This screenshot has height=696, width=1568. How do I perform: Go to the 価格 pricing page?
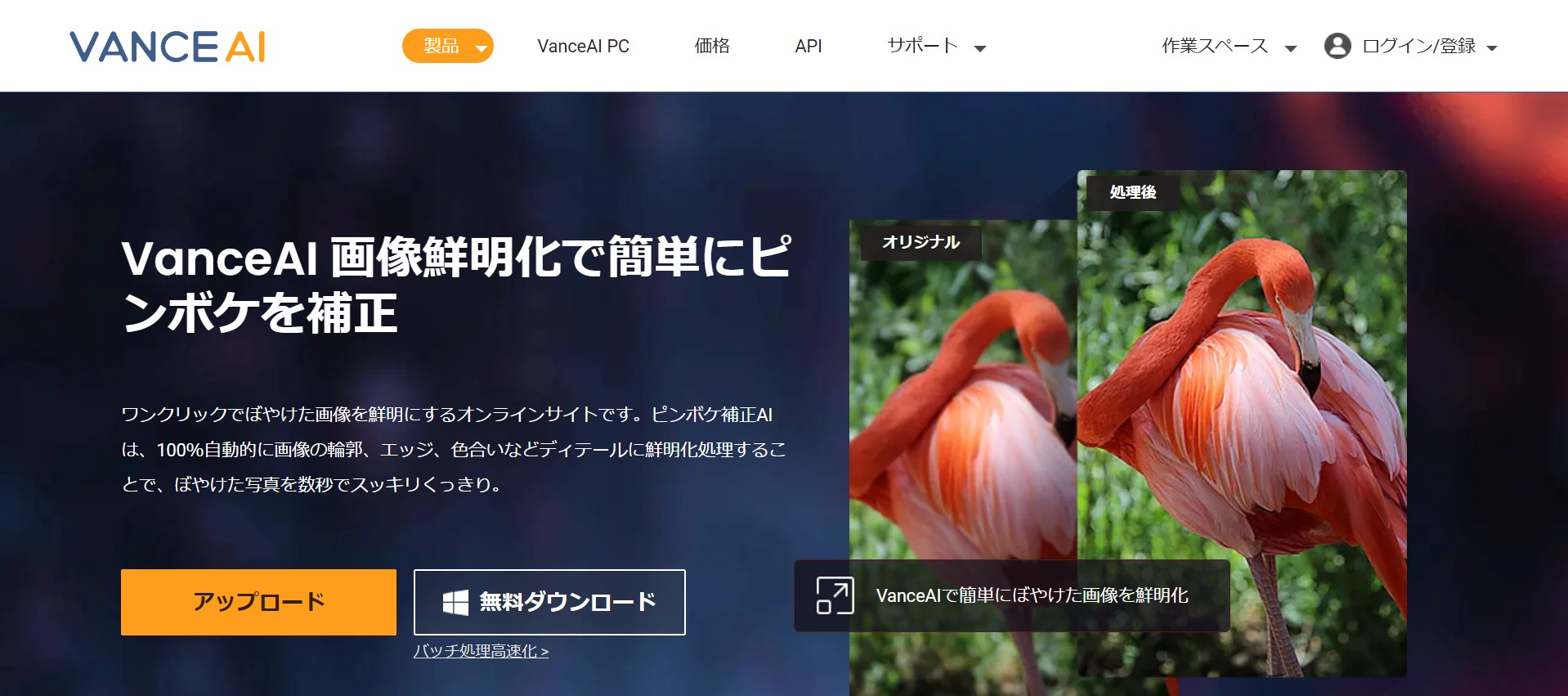point(712,46)
